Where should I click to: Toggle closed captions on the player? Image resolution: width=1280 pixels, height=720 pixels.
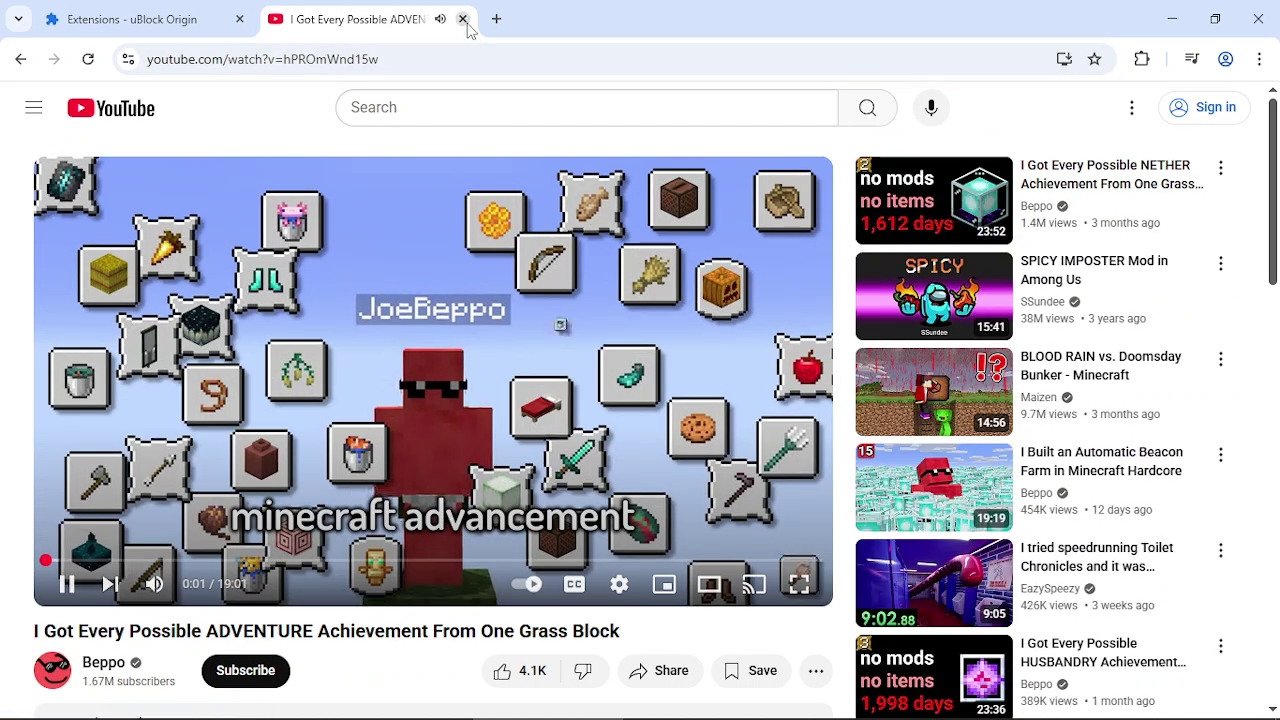(574, 585)
